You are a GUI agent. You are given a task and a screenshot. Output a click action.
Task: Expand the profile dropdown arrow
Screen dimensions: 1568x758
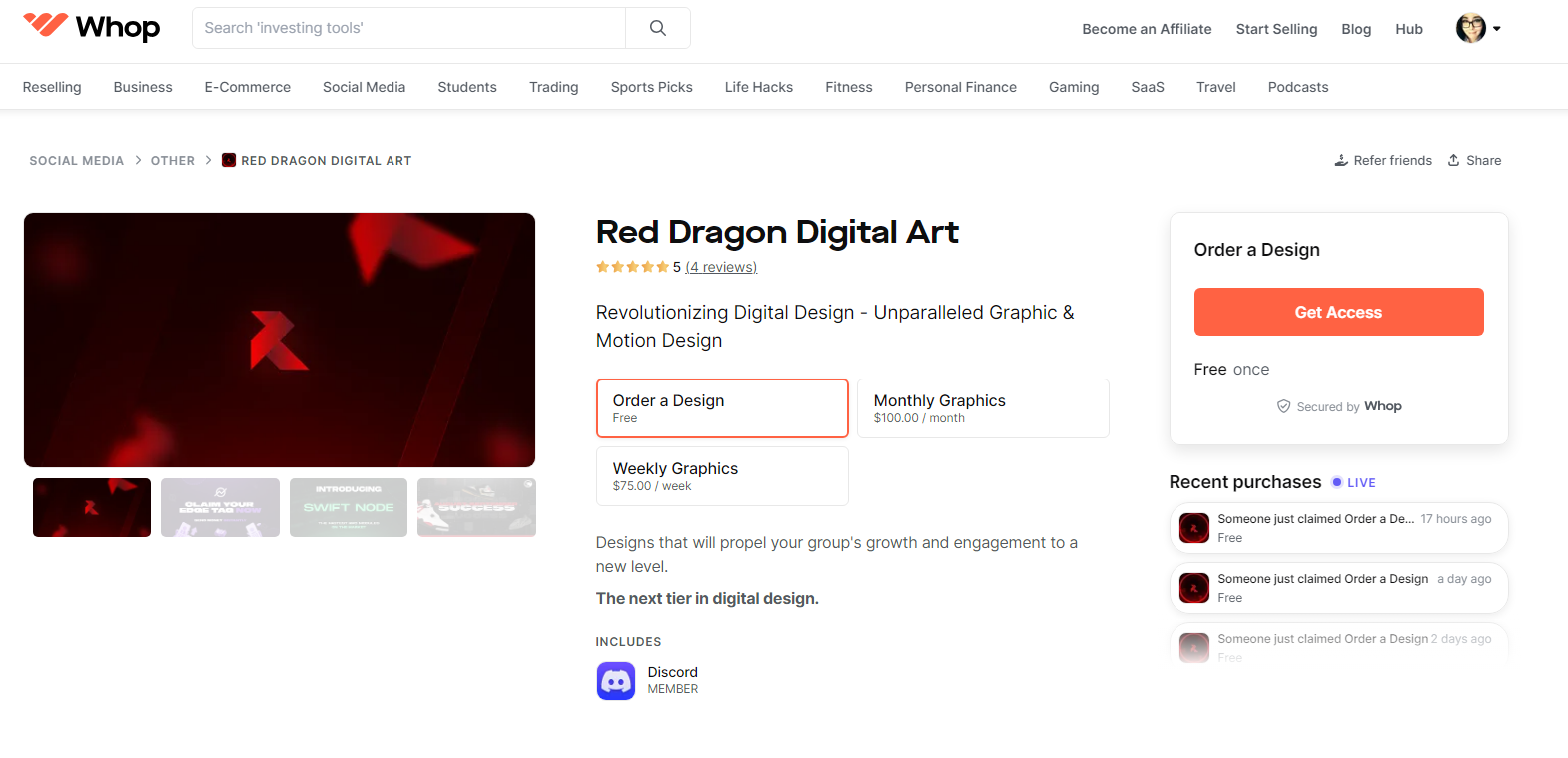point(1497,29)
